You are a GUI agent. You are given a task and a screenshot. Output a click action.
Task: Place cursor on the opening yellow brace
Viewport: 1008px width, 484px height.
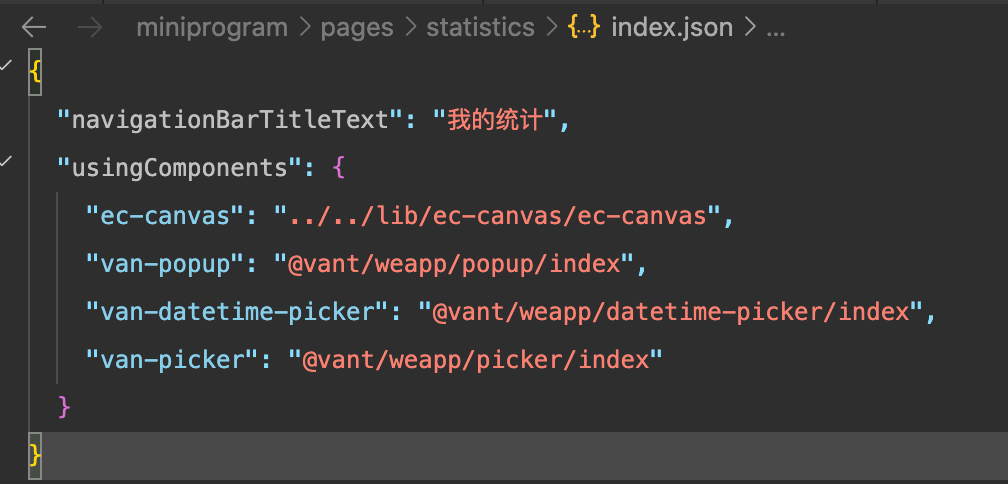pos(35,72)
